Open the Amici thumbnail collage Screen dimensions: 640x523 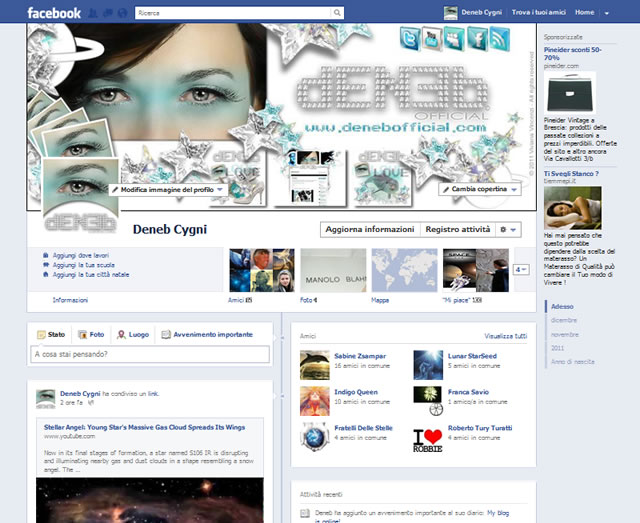(262, 270)
